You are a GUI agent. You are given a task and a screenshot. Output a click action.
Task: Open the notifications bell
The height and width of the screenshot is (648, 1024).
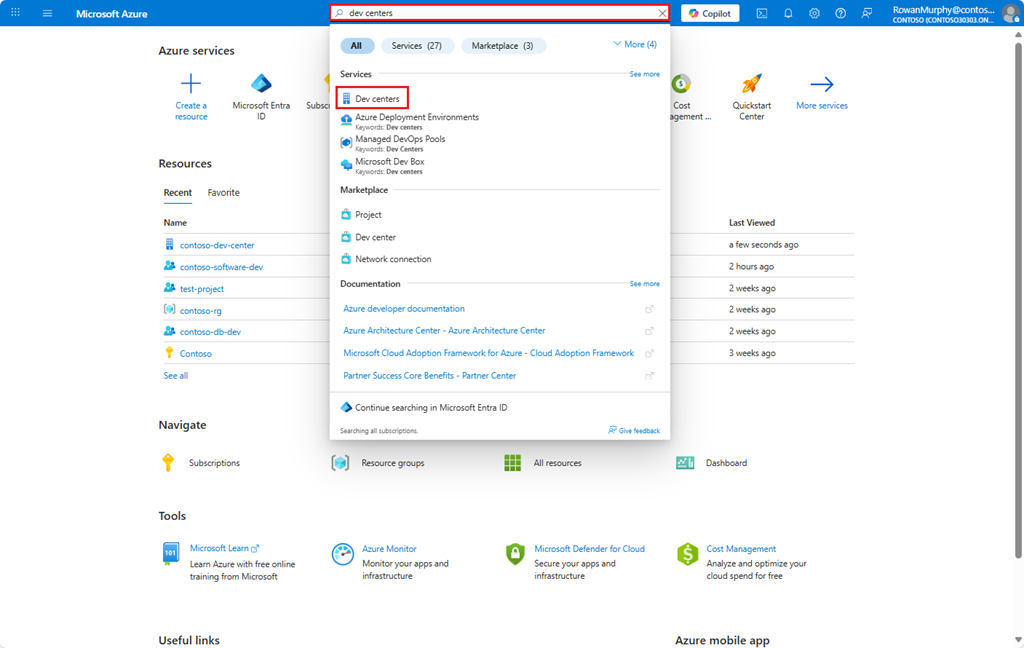coord(788,13)
